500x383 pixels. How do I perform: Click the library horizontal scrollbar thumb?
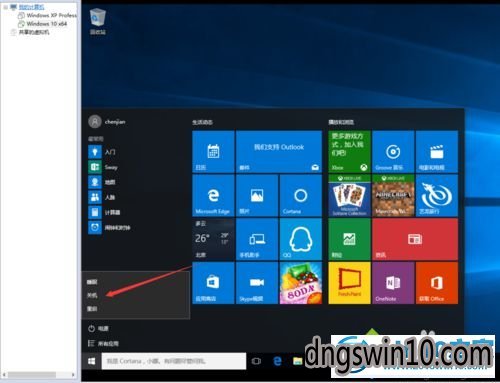(x=32, y=375)
